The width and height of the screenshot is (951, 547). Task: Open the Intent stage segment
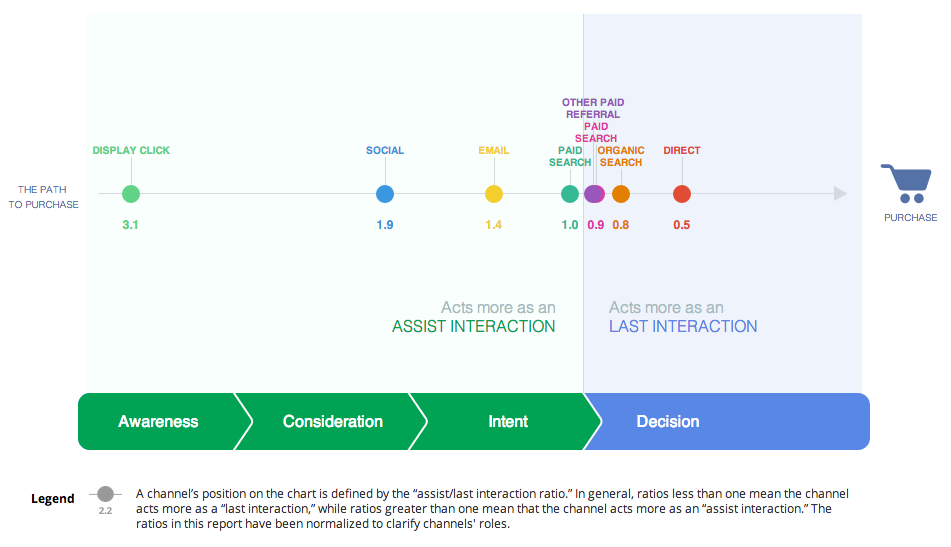(508, 421)
